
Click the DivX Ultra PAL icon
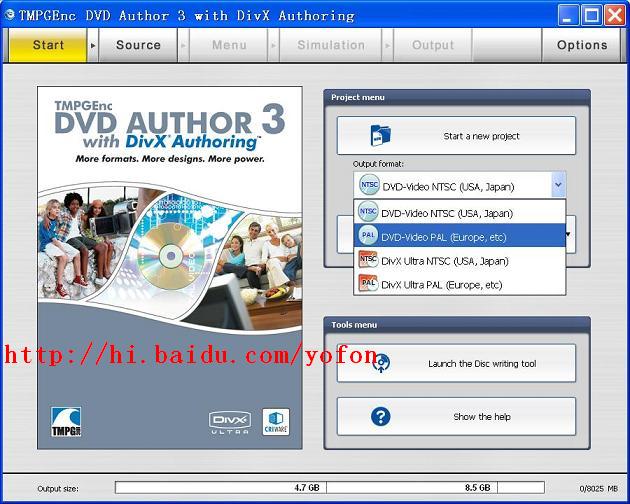pos(368,284)
